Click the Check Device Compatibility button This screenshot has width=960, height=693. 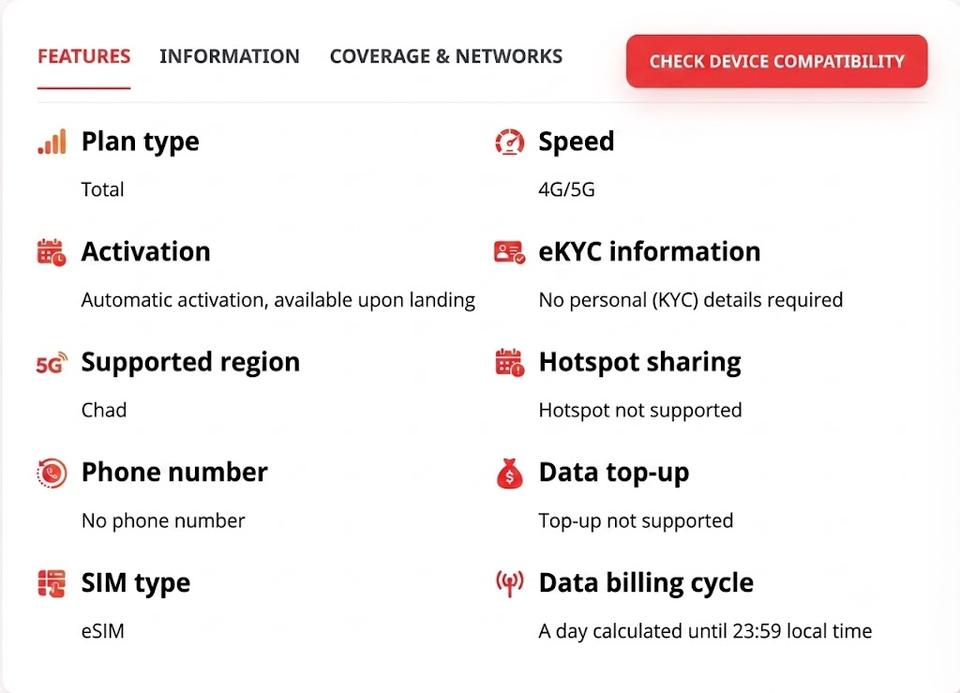pyautogui.click(x=776, y=61)
